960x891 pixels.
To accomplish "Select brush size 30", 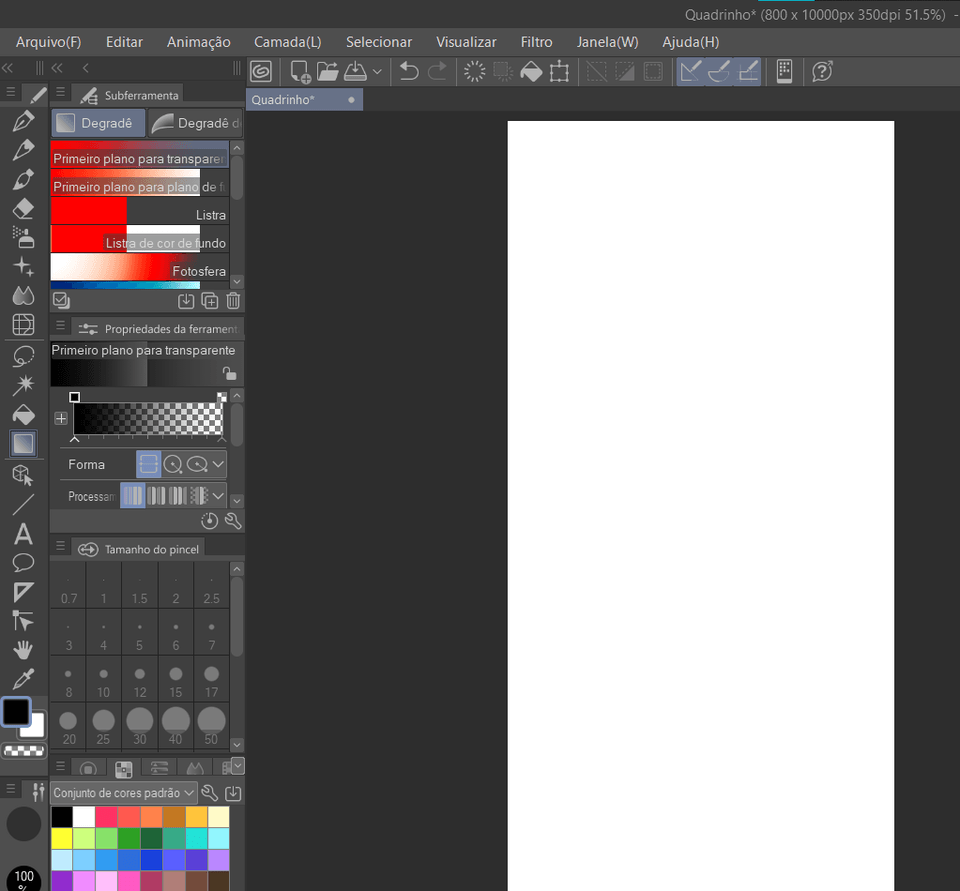I will [140, 725].
